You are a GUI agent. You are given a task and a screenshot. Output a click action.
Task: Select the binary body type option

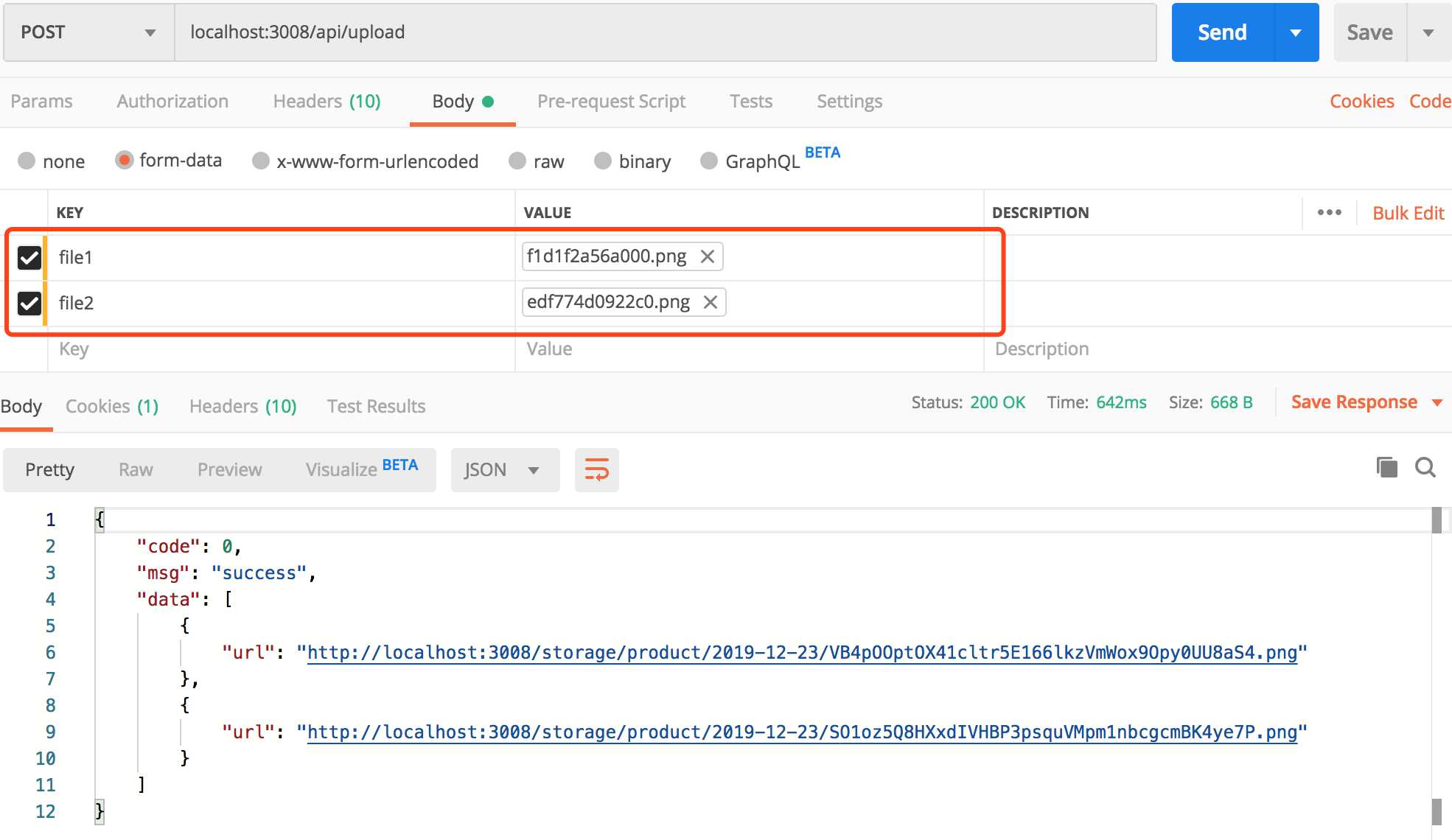coord(603,161)
